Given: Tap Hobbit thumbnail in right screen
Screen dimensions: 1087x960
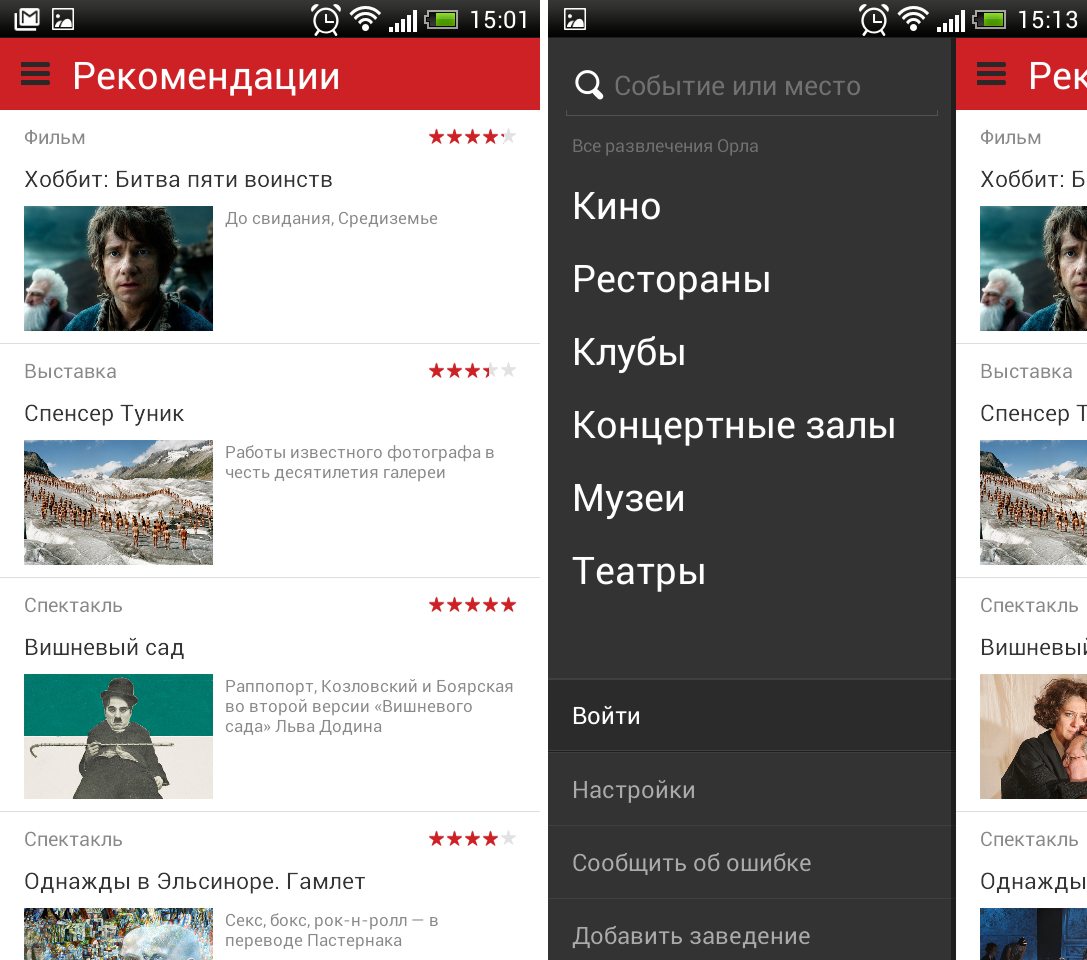Looking at the screenshot, I should 1034,268.
